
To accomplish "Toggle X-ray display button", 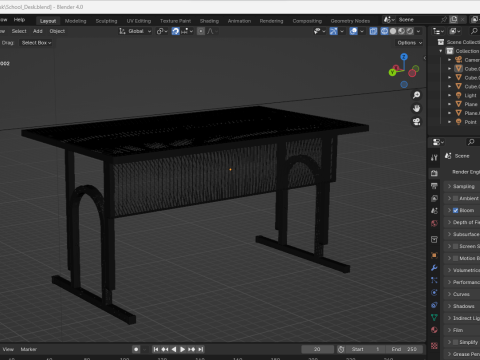I will point(373,31).
